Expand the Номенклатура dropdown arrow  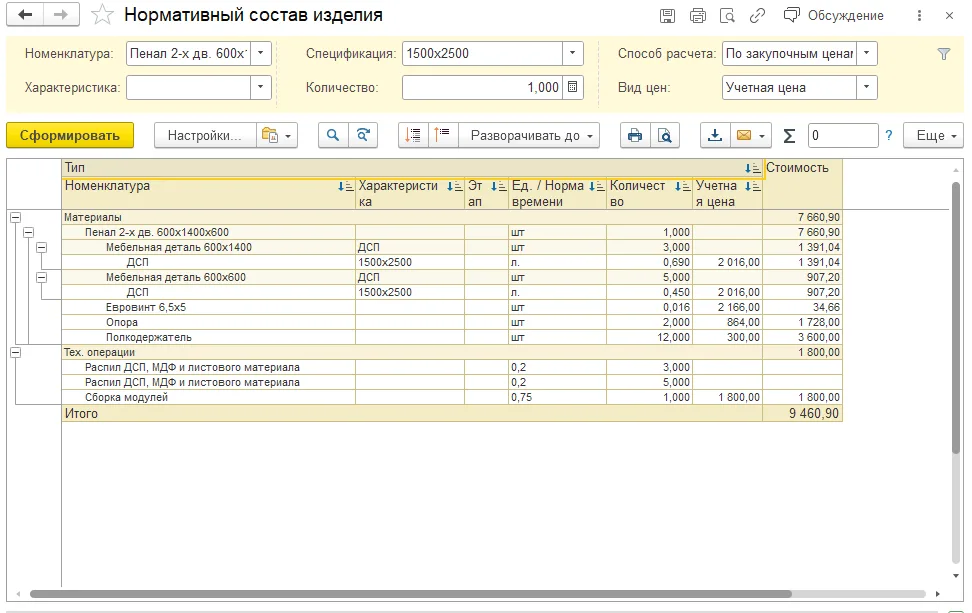(x=261, y=53)
